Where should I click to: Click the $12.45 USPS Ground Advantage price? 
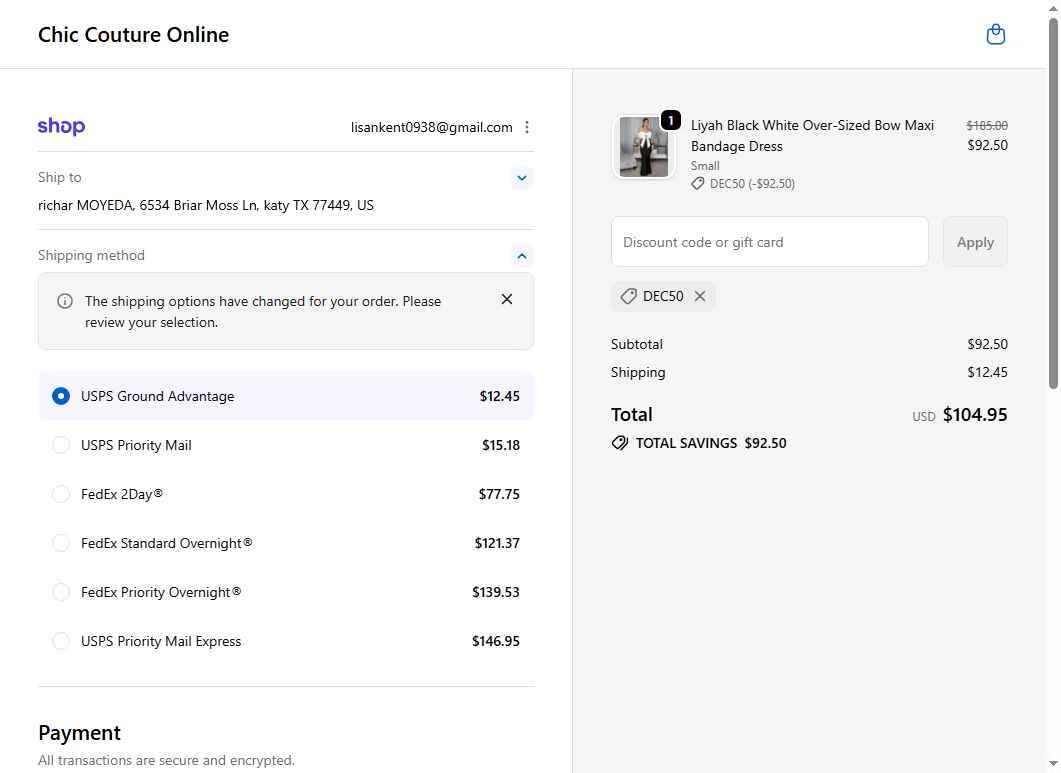pos(499,396)
